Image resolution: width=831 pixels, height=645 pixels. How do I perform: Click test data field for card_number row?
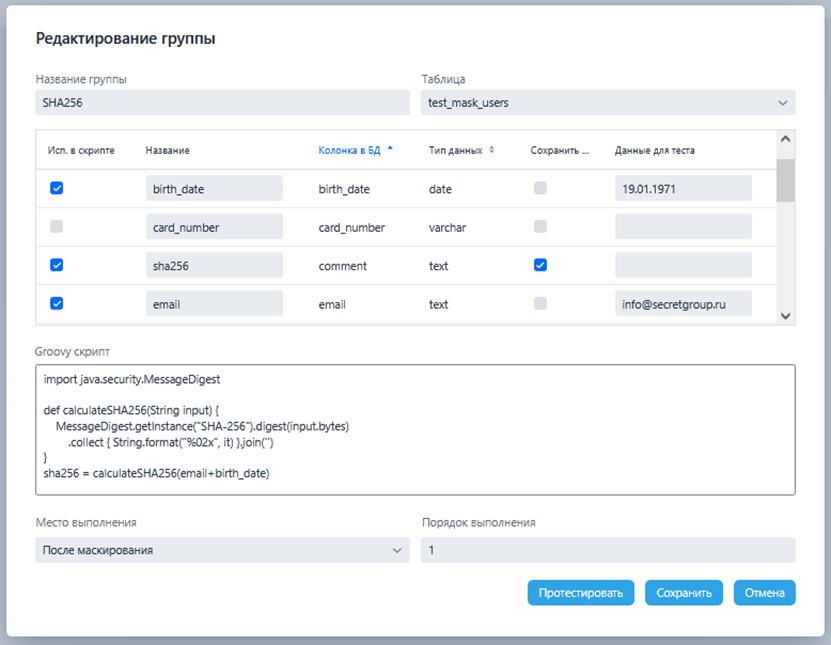click(x=683, y=227)
